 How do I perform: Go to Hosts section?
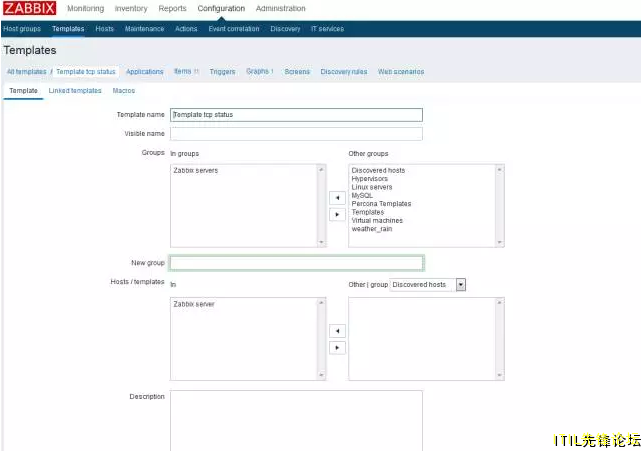[104, 29]
